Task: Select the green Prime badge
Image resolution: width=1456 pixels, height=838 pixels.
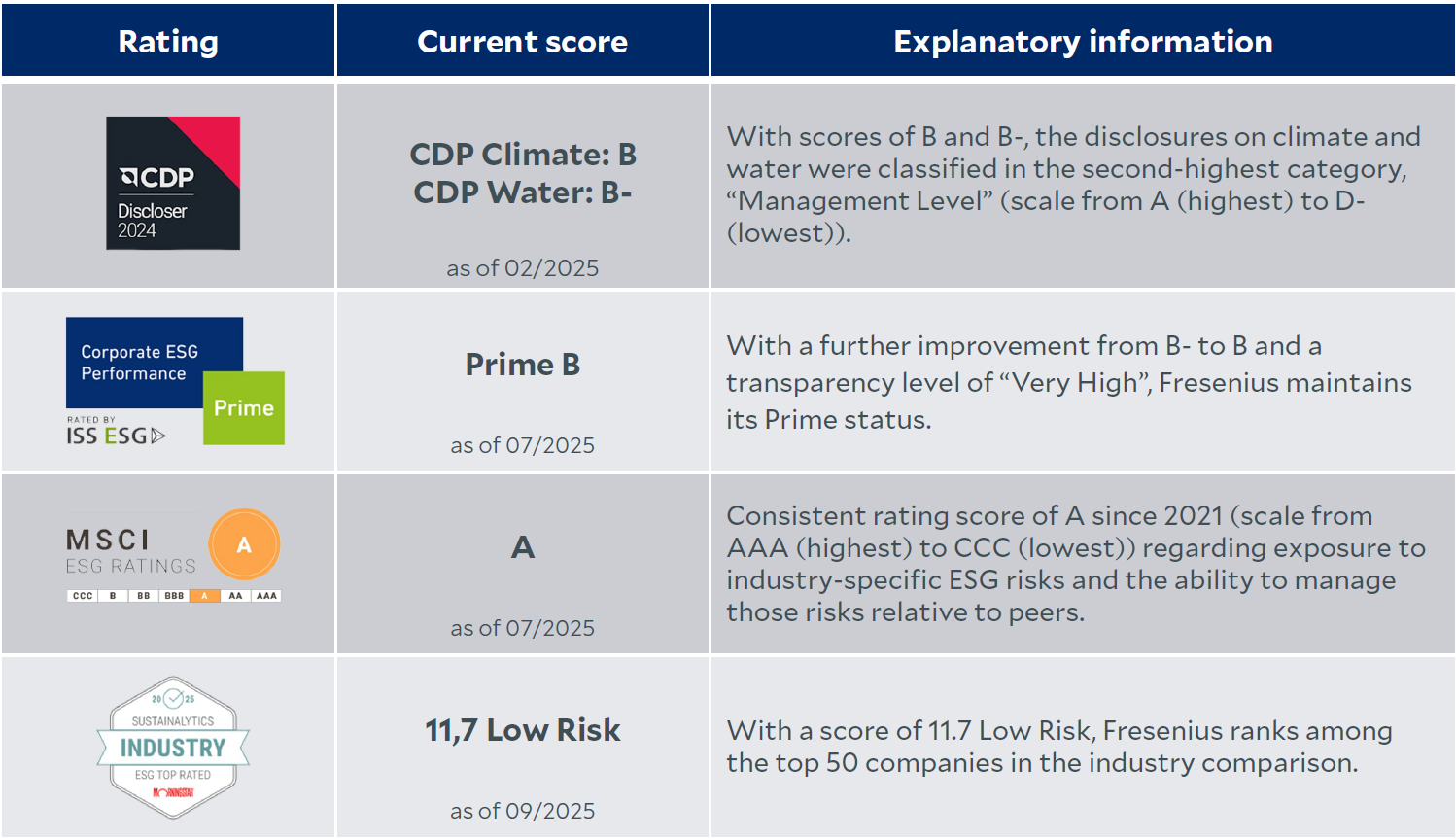Action: 244,408
